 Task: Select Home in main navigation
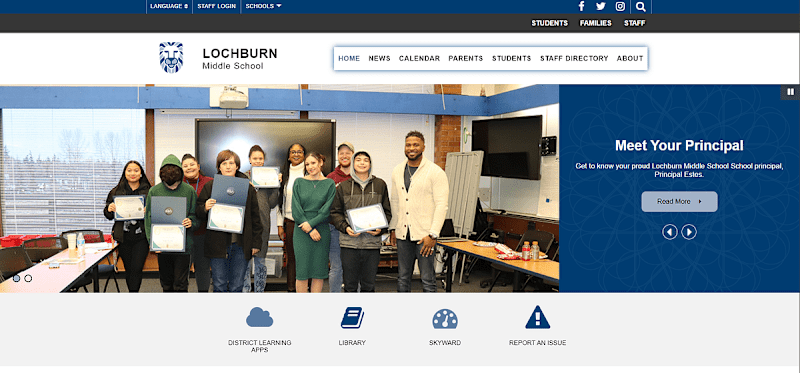click(349, 58)
